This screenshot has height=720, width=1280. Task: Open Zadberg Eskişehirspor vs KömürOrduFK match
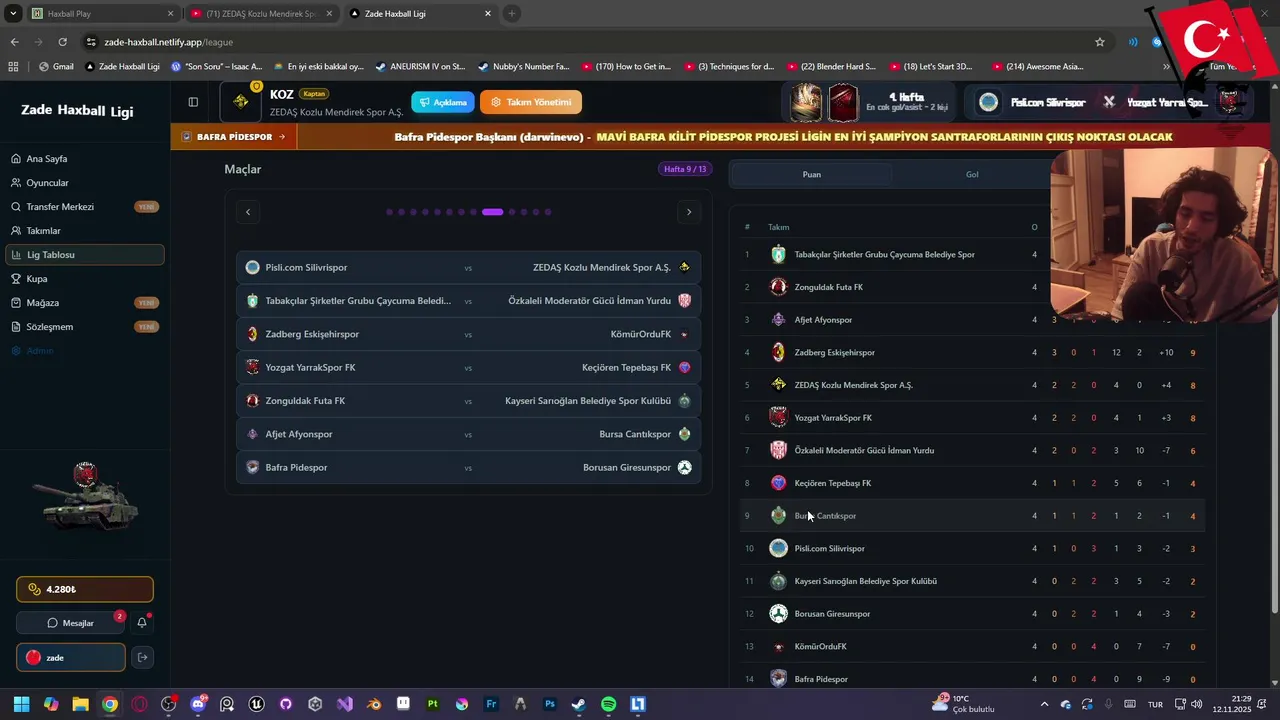(x=468, y=334)
